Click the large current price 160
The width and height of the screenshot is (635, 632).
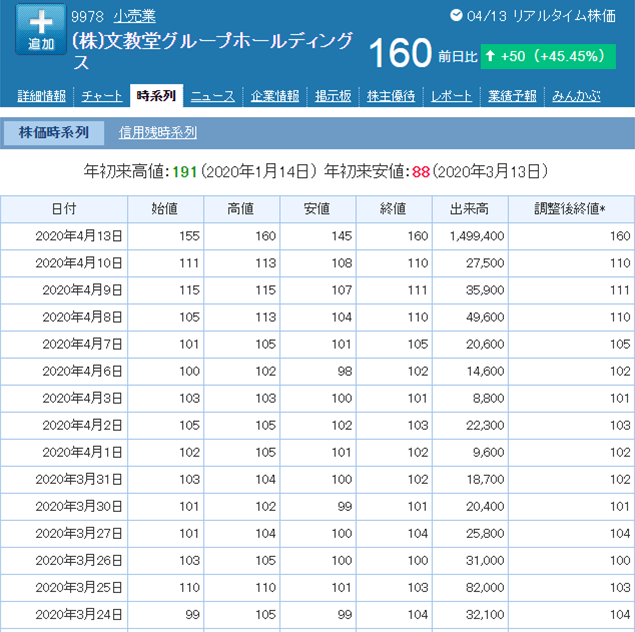[x=401, y=53]
